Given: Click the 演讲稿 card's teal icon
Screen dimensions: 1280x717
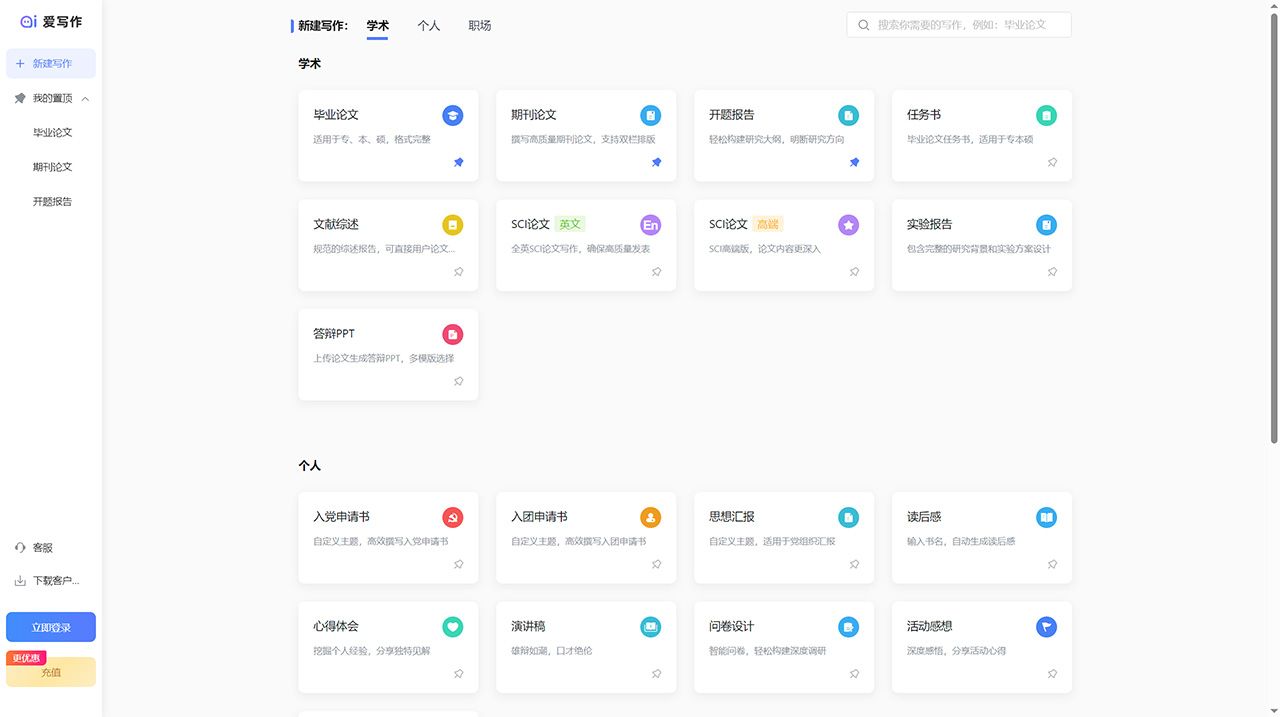Looking at the screenshot, I should point(650,626).
